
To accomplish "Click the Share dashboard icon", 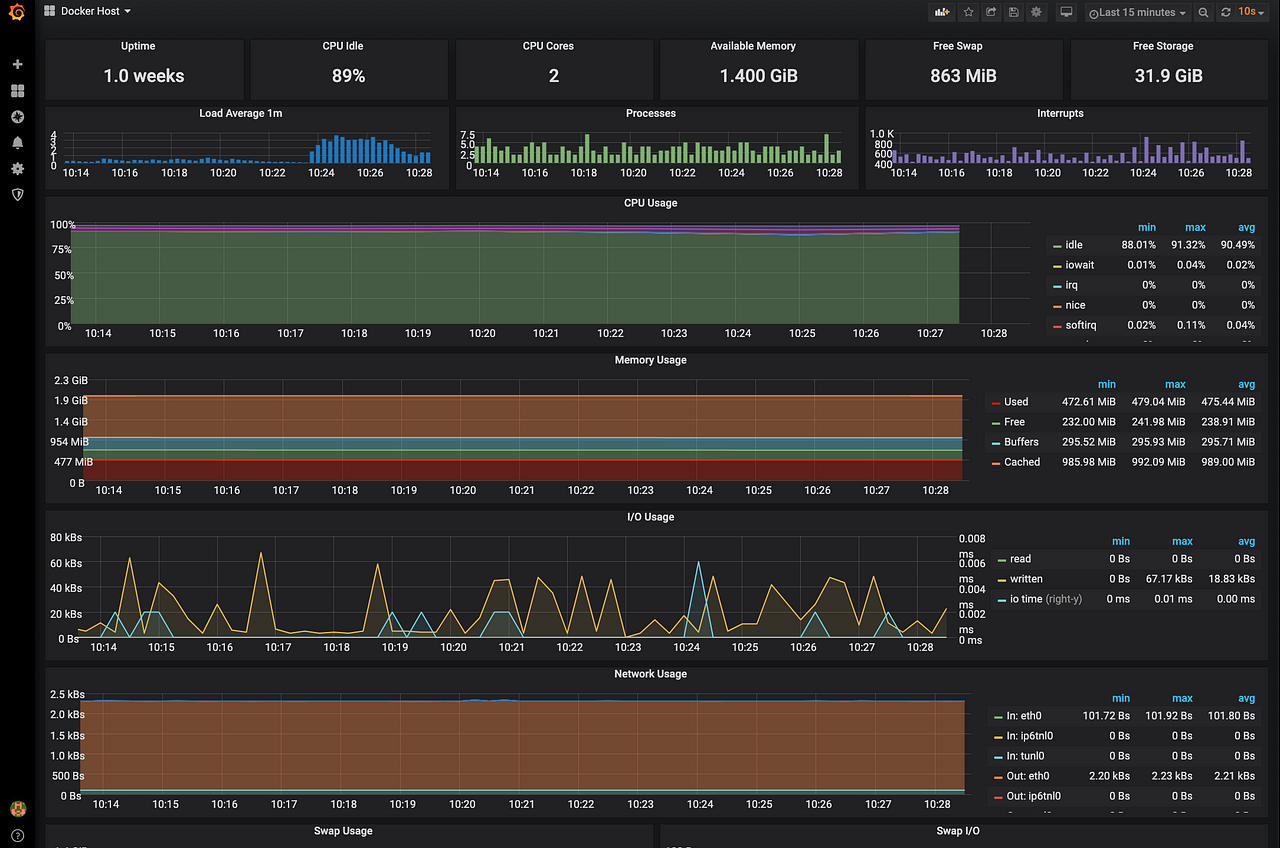I will 991,12.
